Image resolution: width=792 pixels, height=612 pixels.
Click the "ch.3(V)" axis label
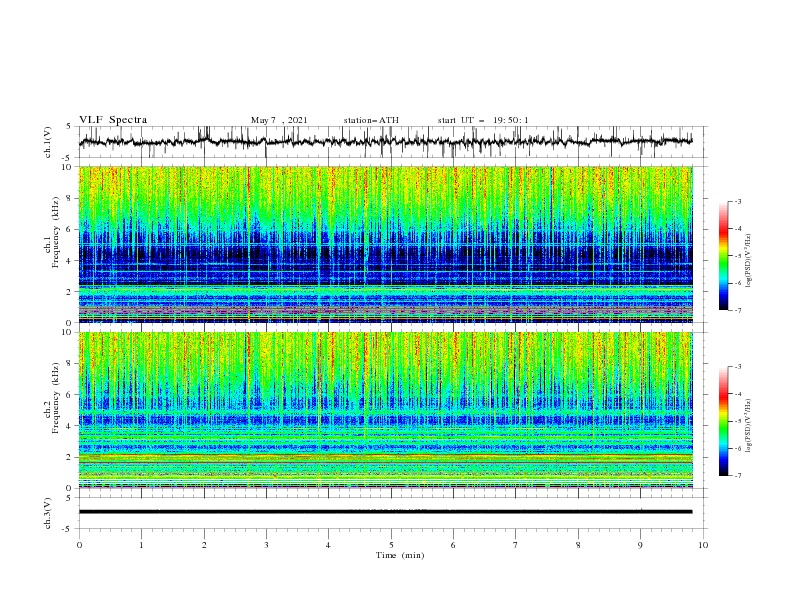48,513
